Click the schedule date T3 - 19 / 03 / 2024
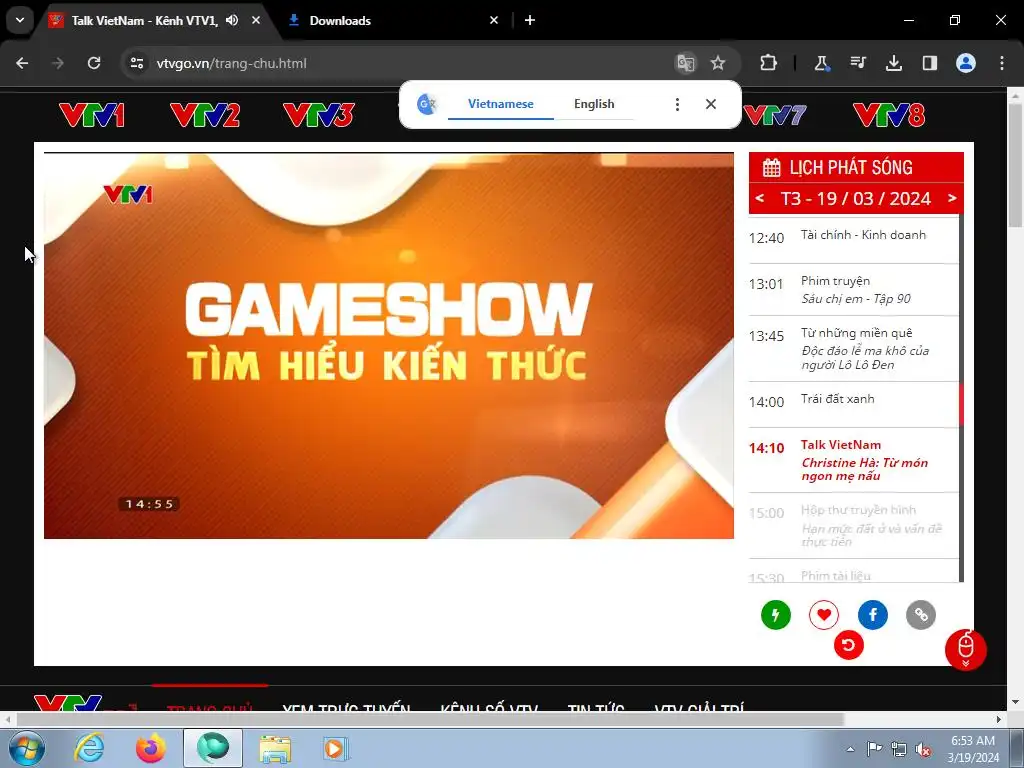The width and height of the screenshot is (1024, 768). 856,199
